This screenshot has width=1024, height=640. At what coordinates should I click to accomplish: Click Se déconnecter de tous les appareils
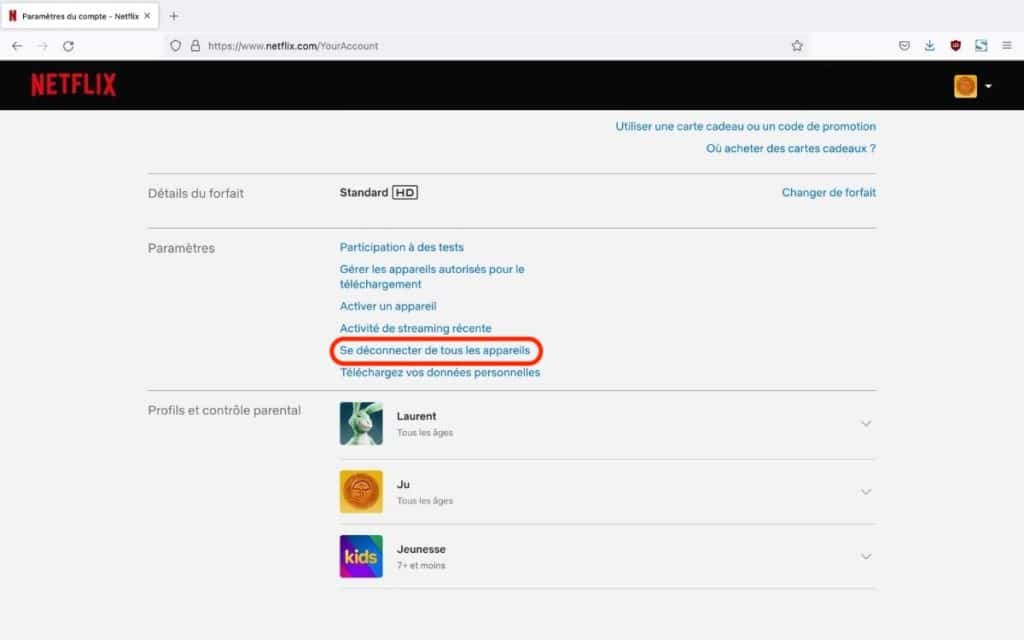click(x=435, y=351)
